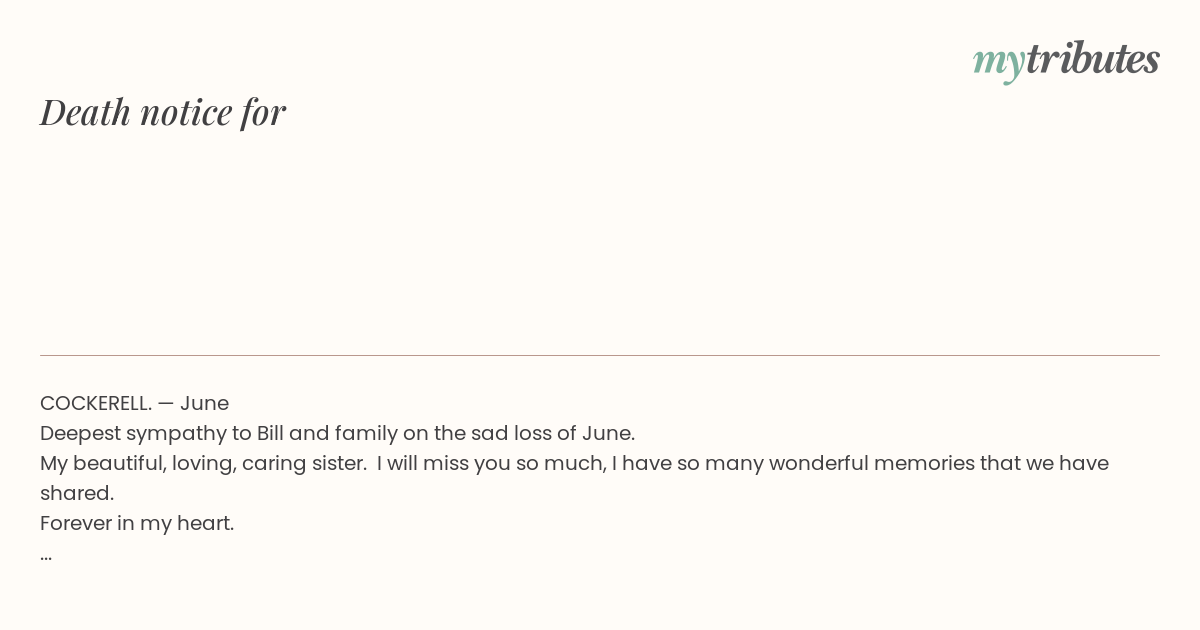Click the word 'heart.' in the last line
Screen dimensions: 1200x630
pos(206,523)
